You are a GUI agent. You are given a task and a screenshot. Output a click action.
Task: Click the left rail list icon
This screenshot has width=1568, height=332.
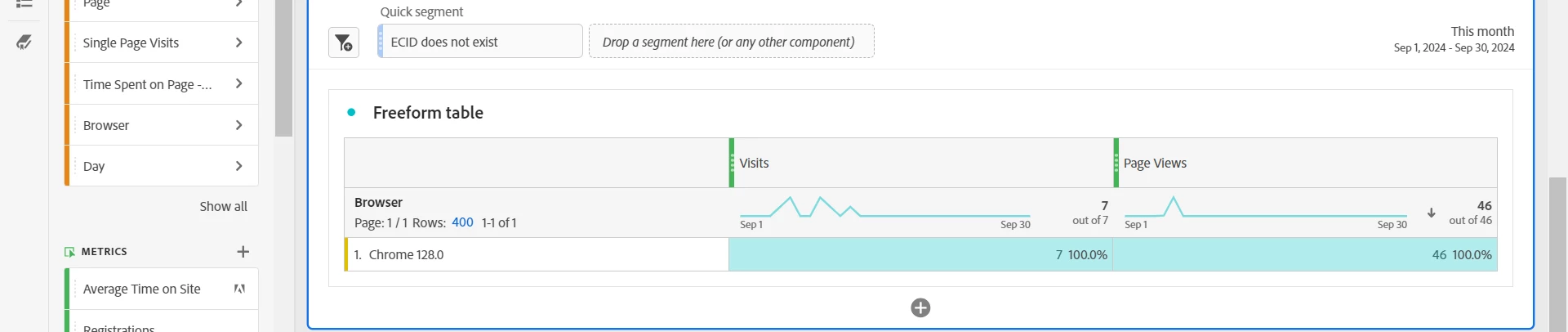pyautogui.click(x=24, y=4)
